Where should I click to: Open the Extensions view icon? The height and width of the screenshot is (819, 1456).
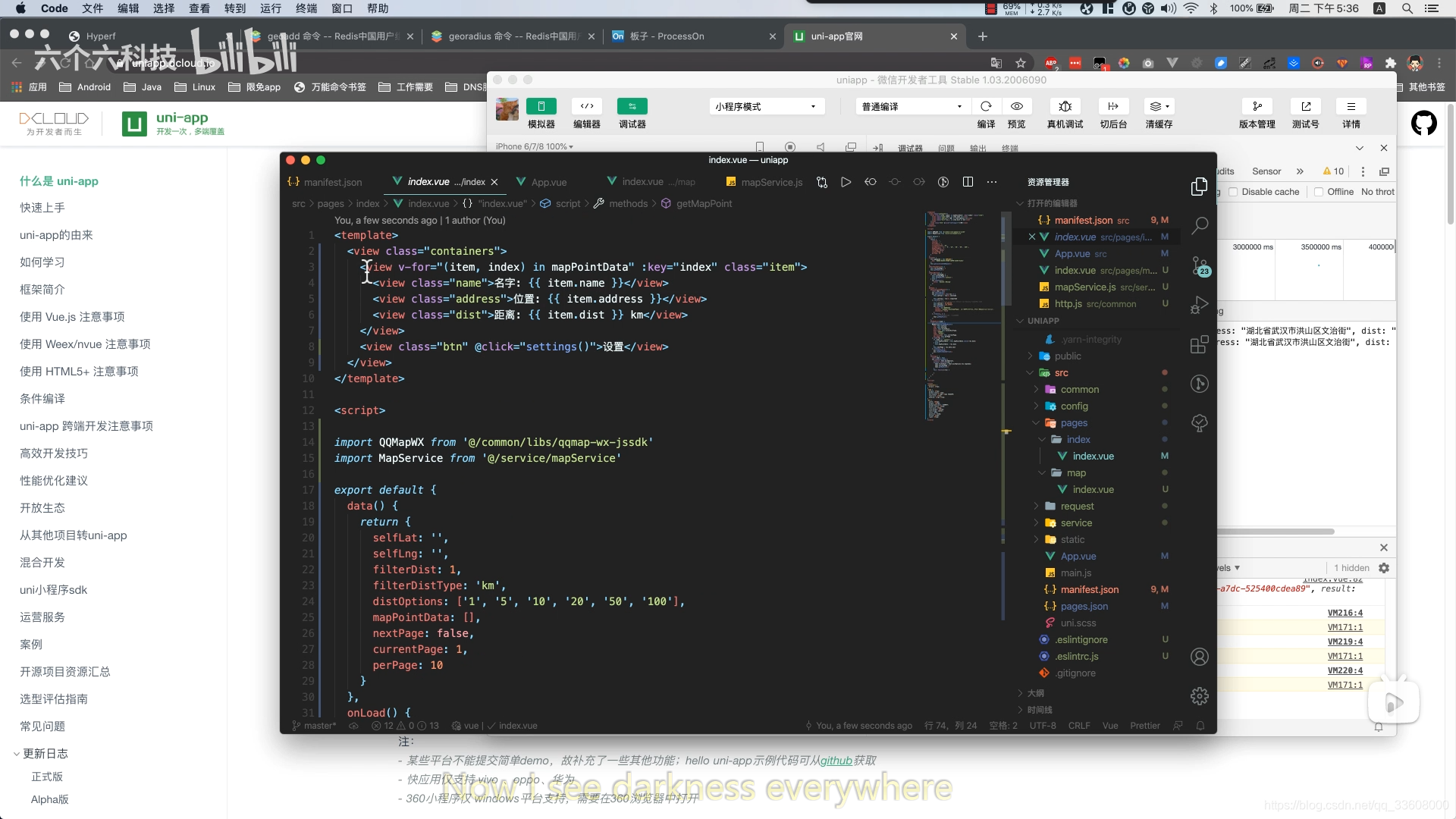tap(1200, 344)
